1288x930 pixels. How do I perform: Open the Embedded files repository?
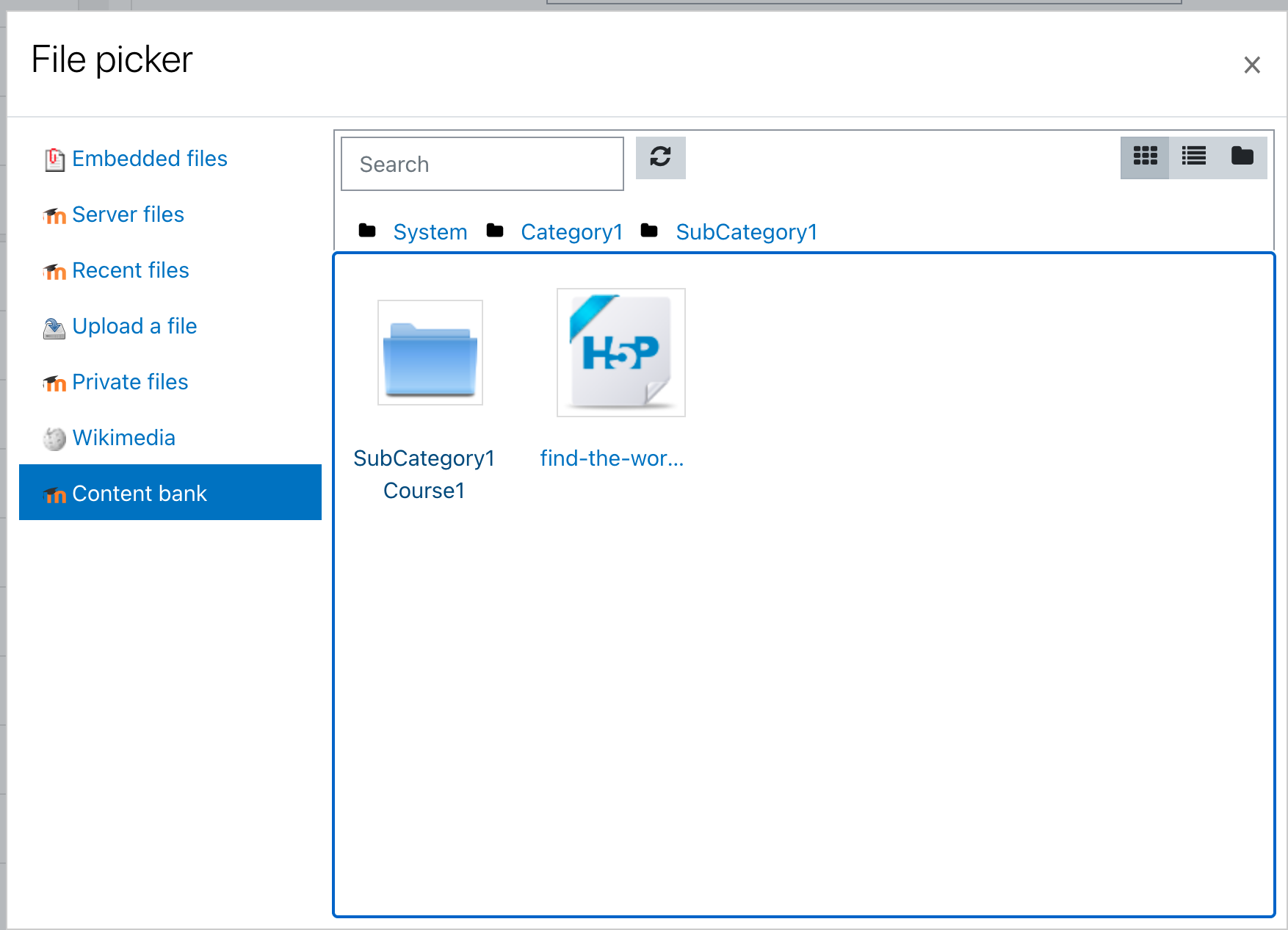coord(150,159)
